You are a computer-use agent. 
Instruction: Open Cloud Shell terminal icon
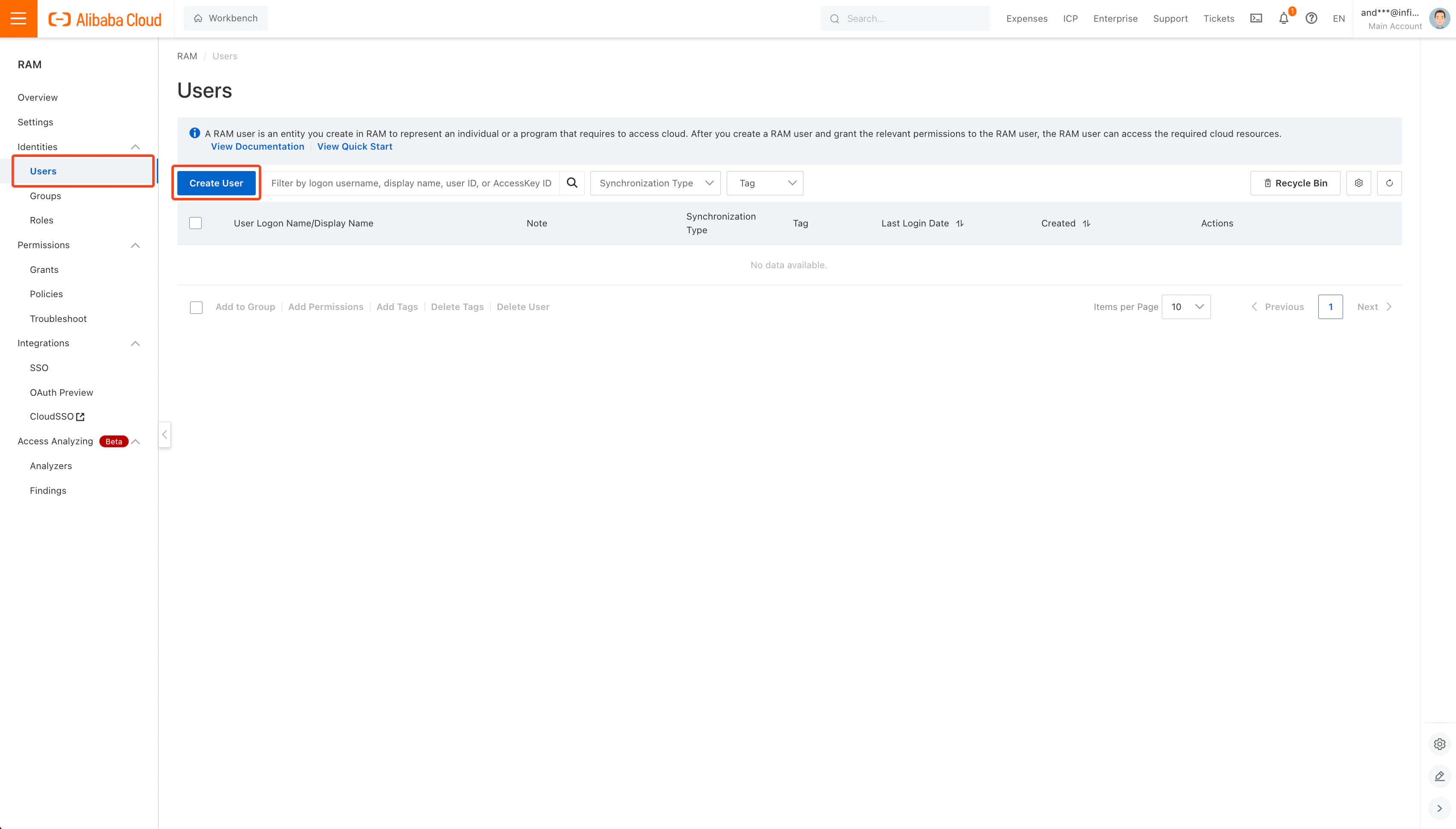point(1256,18)
